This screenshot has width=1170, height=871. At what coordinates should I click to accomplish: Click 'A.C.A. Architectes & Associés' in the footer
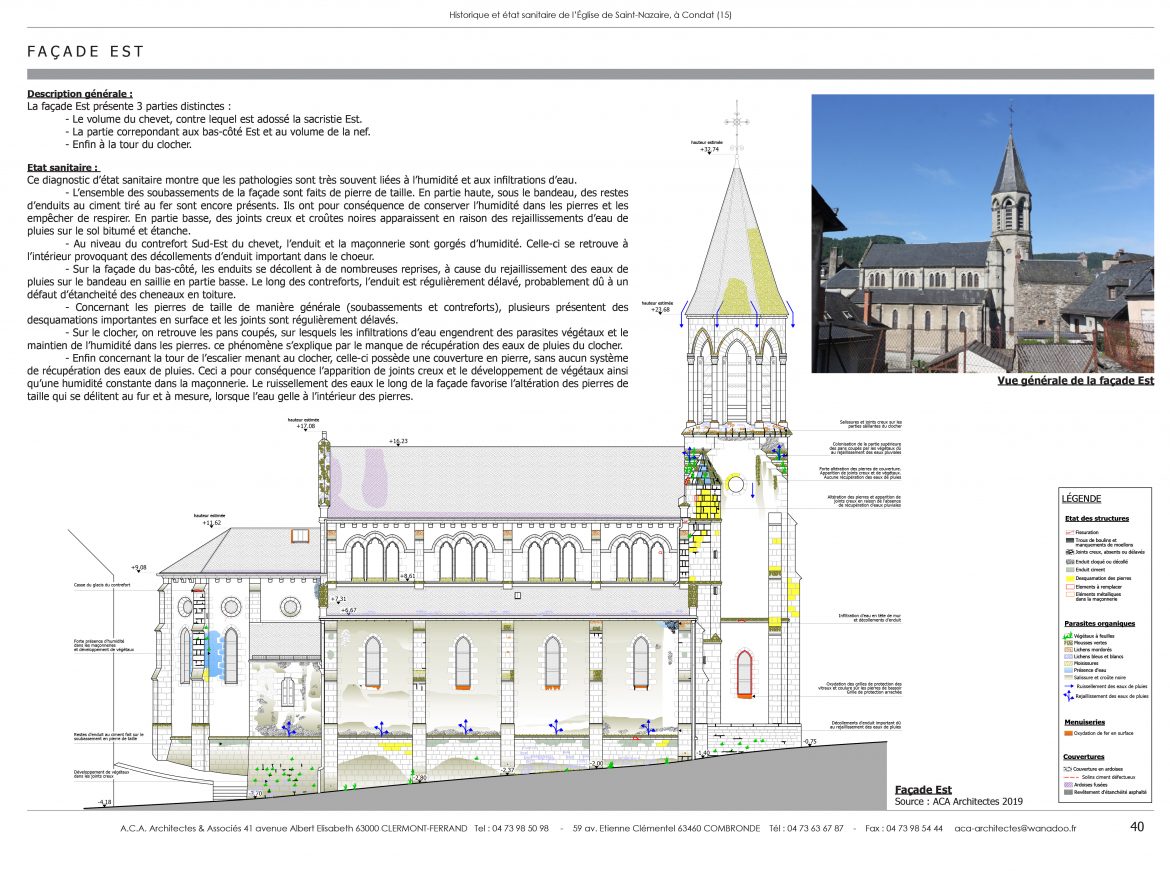tap(181, 828)
